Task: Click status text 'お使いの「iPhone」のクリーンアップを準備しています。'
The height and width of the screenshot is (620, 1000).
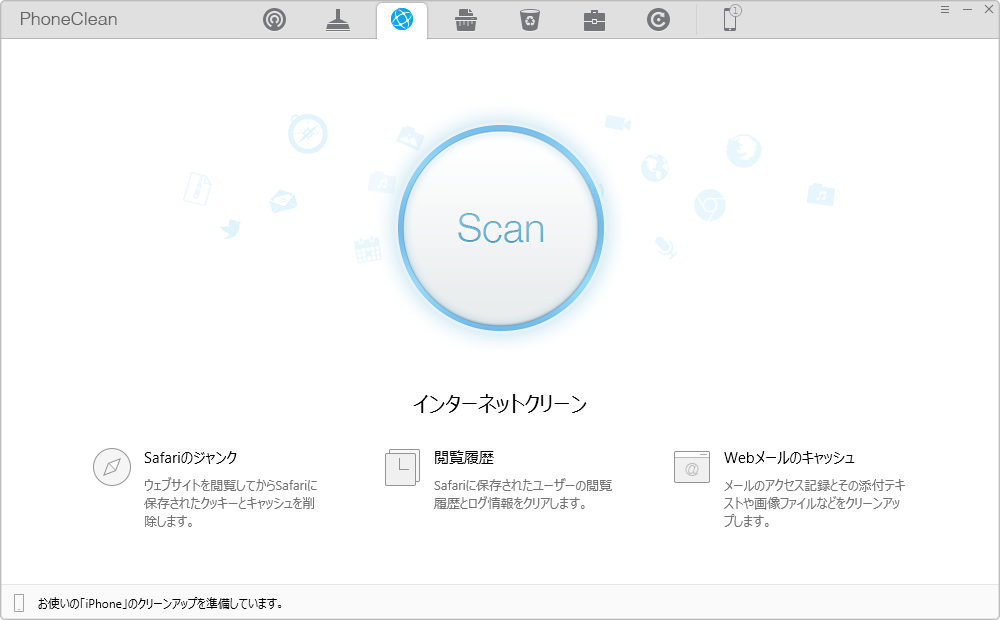Action: (161, 603)
